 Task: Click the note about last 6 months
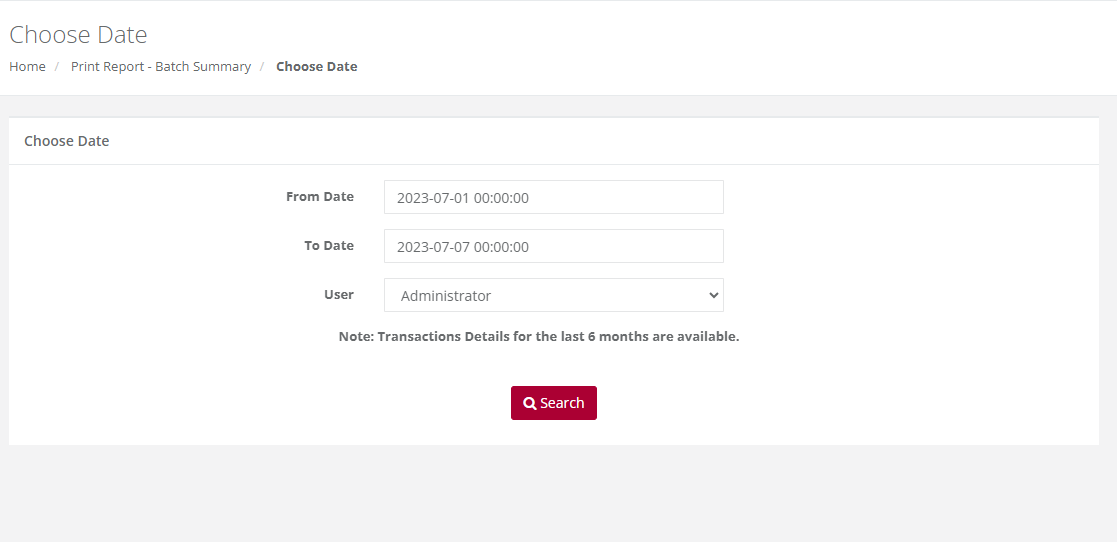[x=539, y=336]
